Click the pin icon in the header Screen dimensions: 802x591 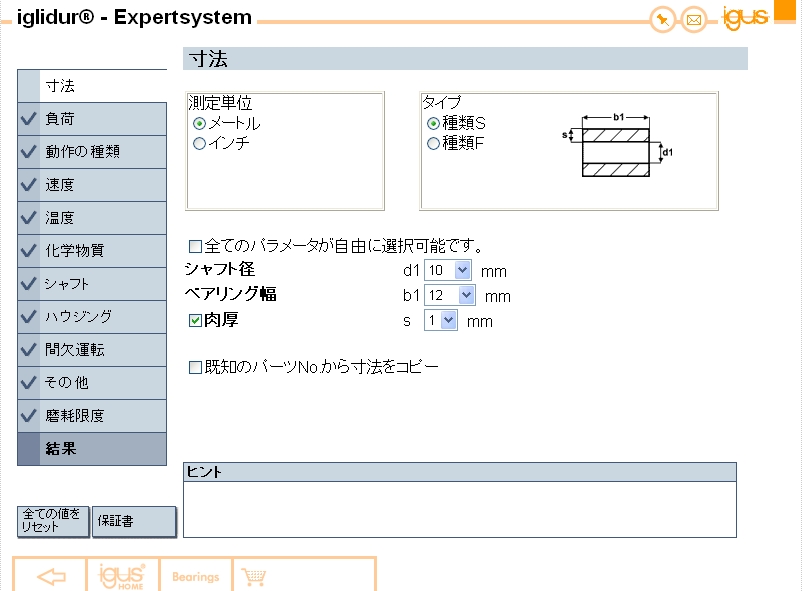click(x=663, y=20)
